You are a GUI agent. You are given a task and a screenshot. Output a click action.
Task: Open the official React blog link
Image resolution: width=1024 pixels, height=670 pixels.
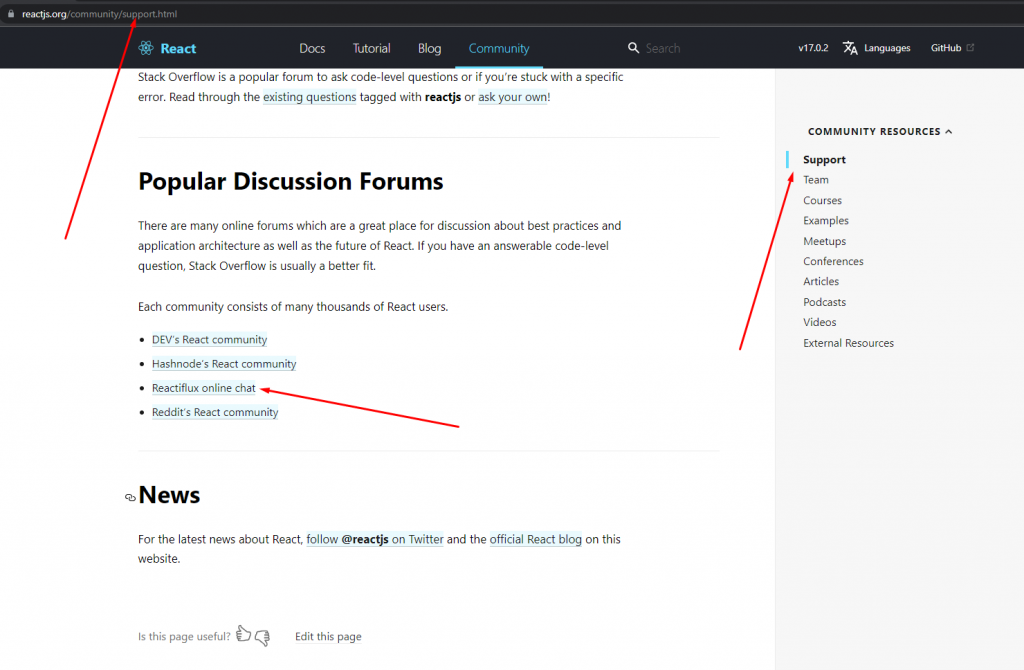pyautogui.click(x=536, y=539)
